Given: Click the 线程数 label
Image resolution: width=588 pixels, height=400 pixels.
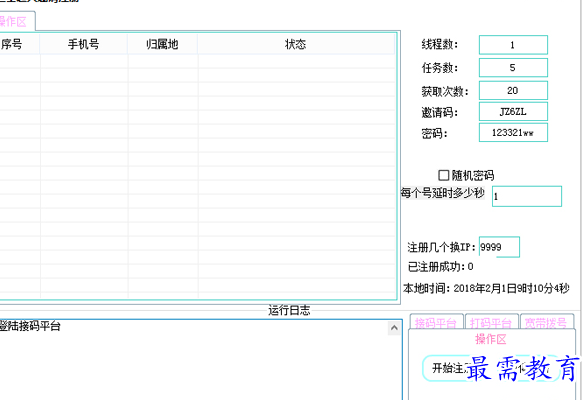Looking at the screenshot, I should point(440,45).
